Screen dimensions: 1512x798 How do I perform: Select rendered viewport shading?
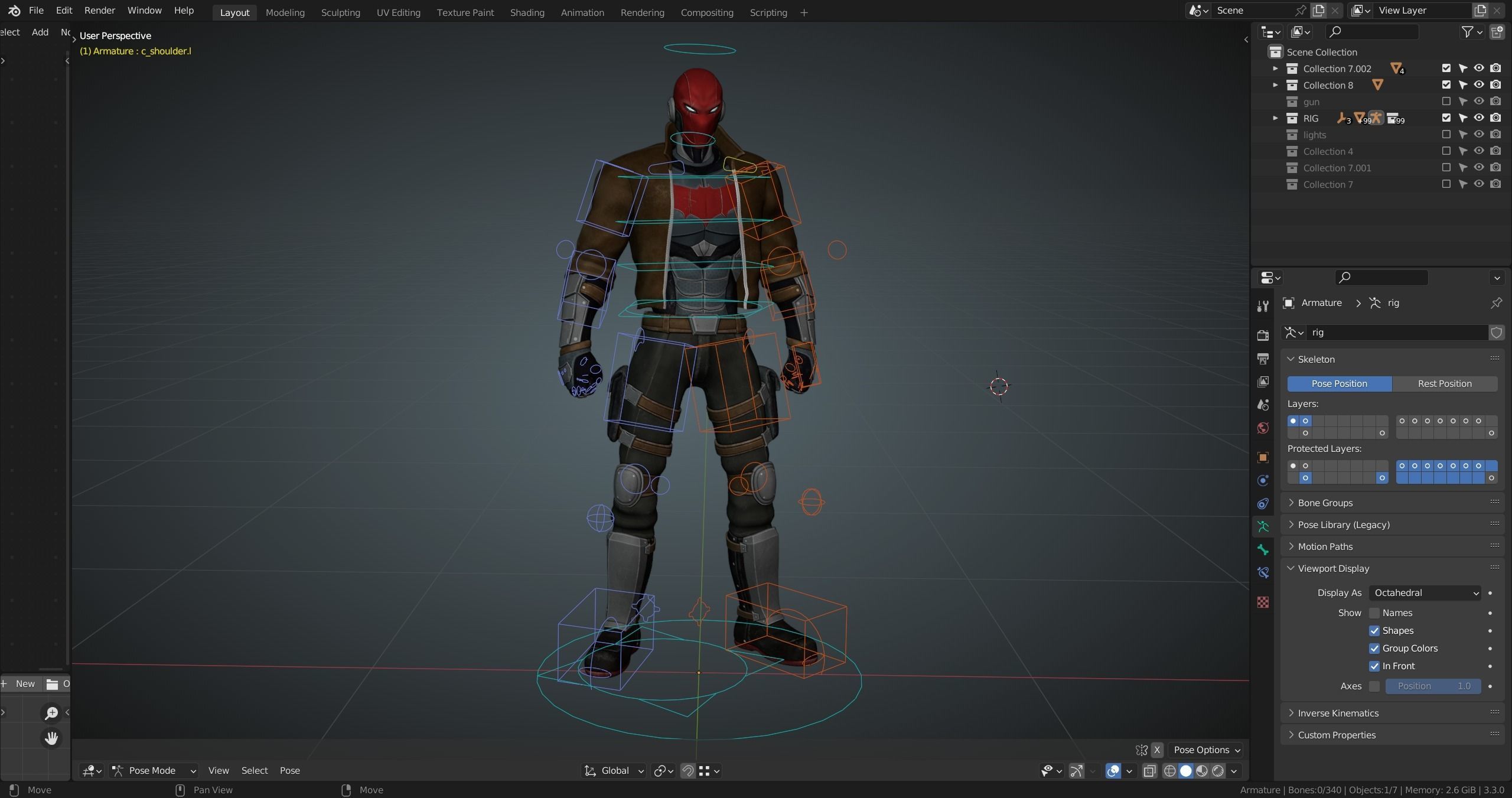pos(1217,771)
